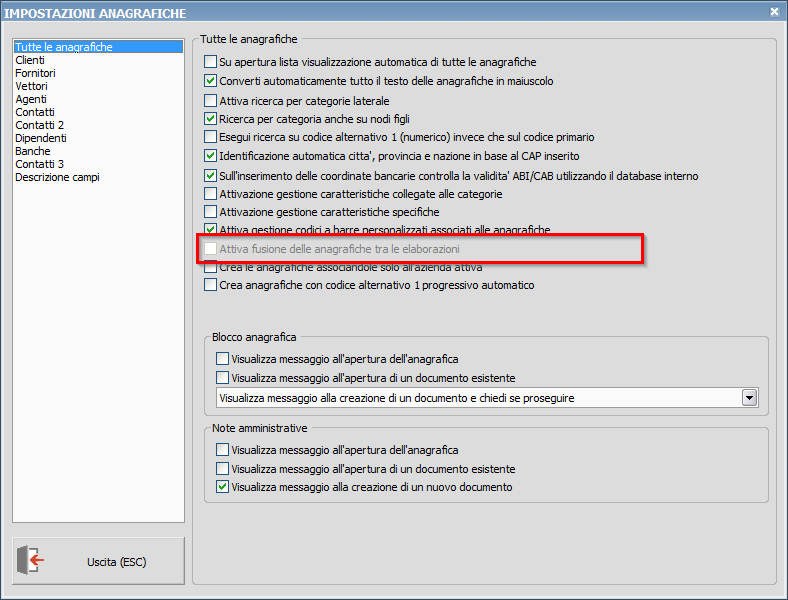This screenshot has width=788, height=600.
Task: Toggle 'Attiva gestione codici a barre personalizzati'
Action: click(x=211, y=229)
